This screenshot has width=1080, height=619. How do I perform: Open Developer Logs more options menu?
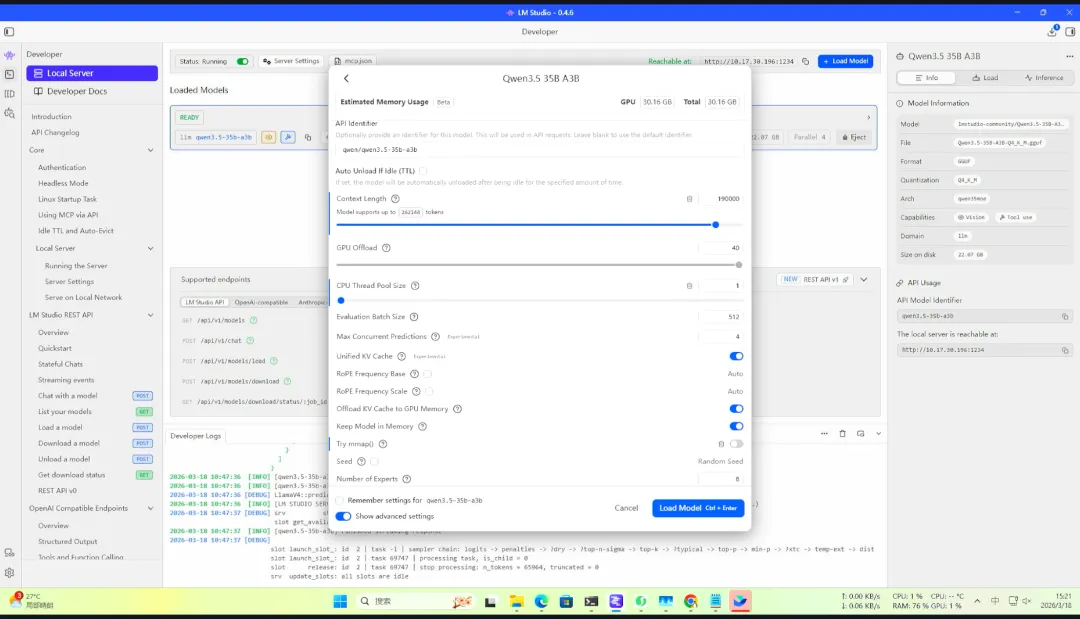pos(824,434)
